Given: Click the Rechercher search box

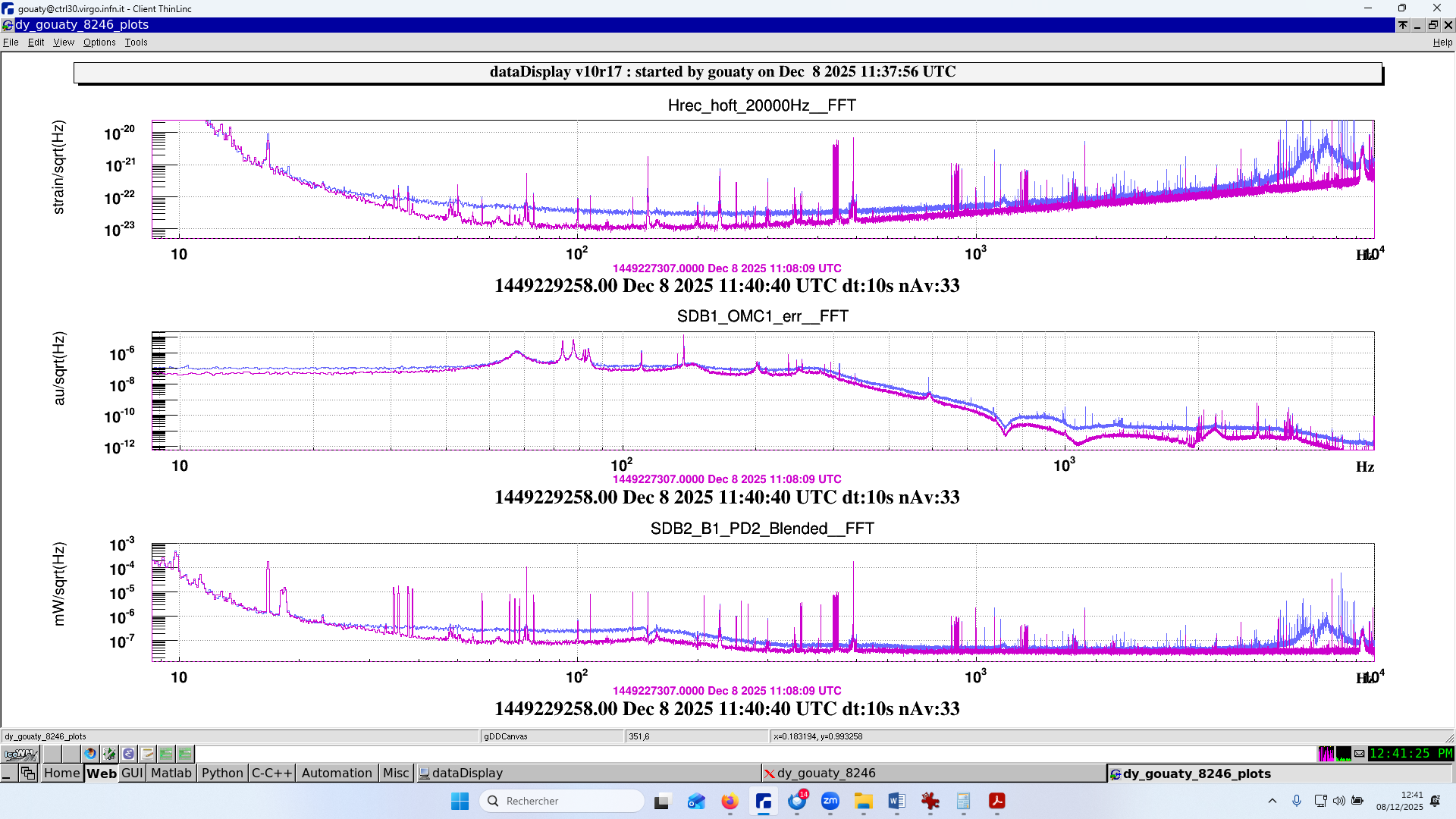Looking at the screenshot, I should point(562,801).
